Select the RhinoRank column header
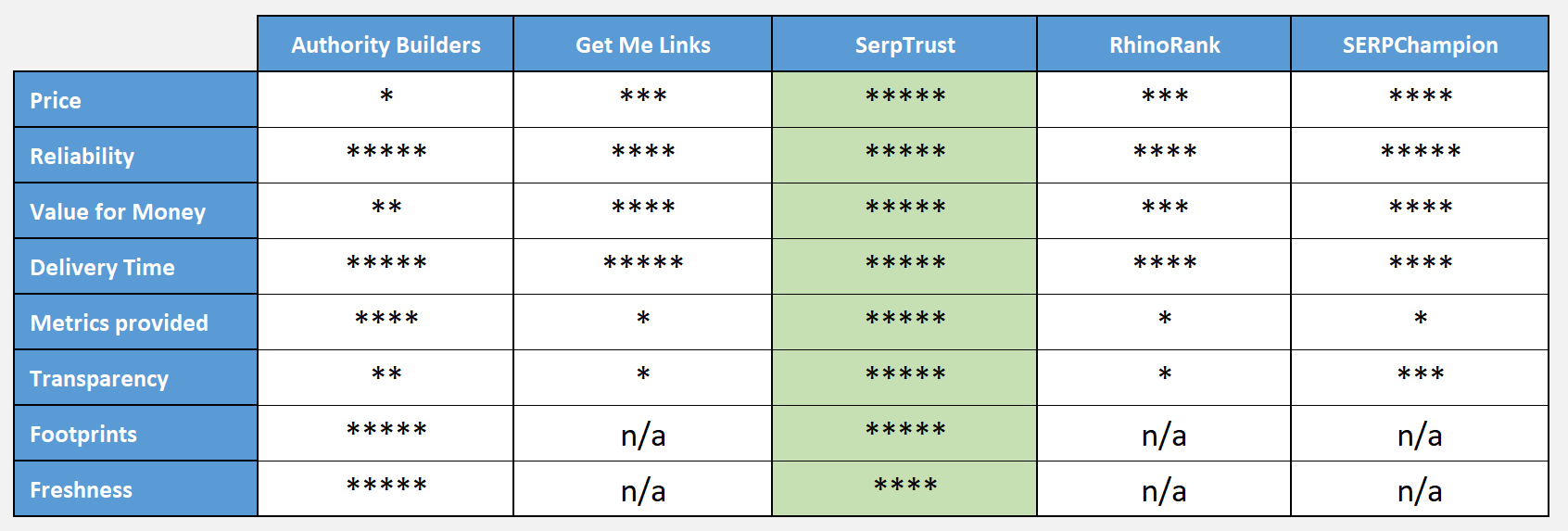Screen dimensions: 1568x531 click(x=1164, y=44)
